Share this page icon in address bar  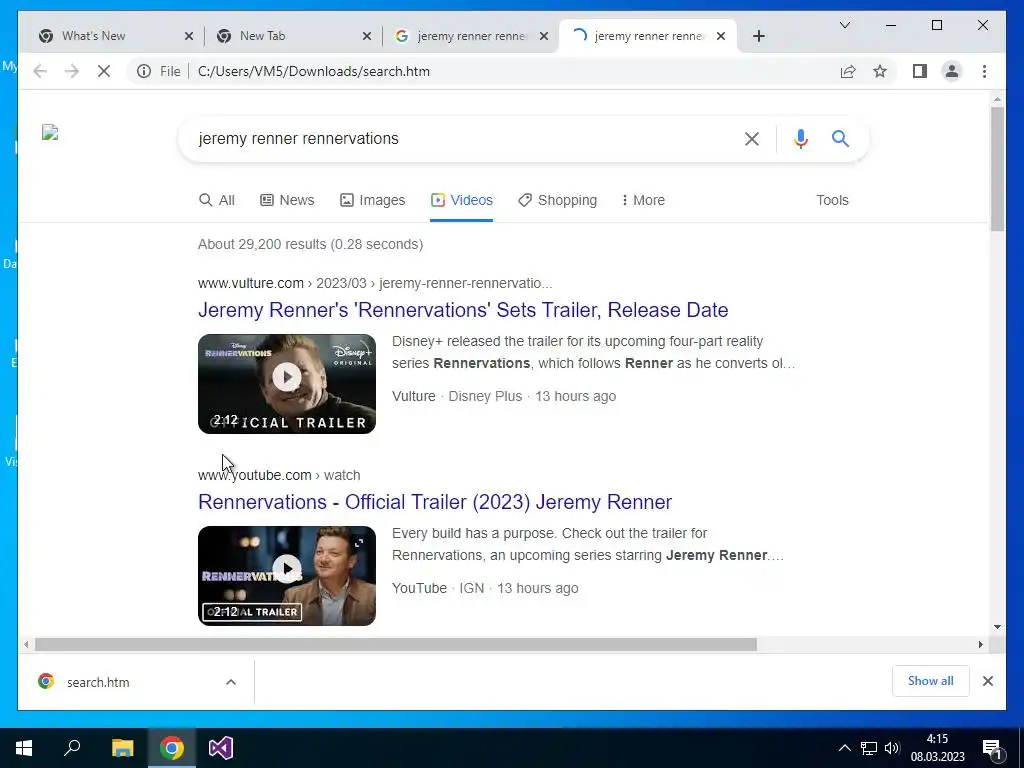click(x=848, y=71)
